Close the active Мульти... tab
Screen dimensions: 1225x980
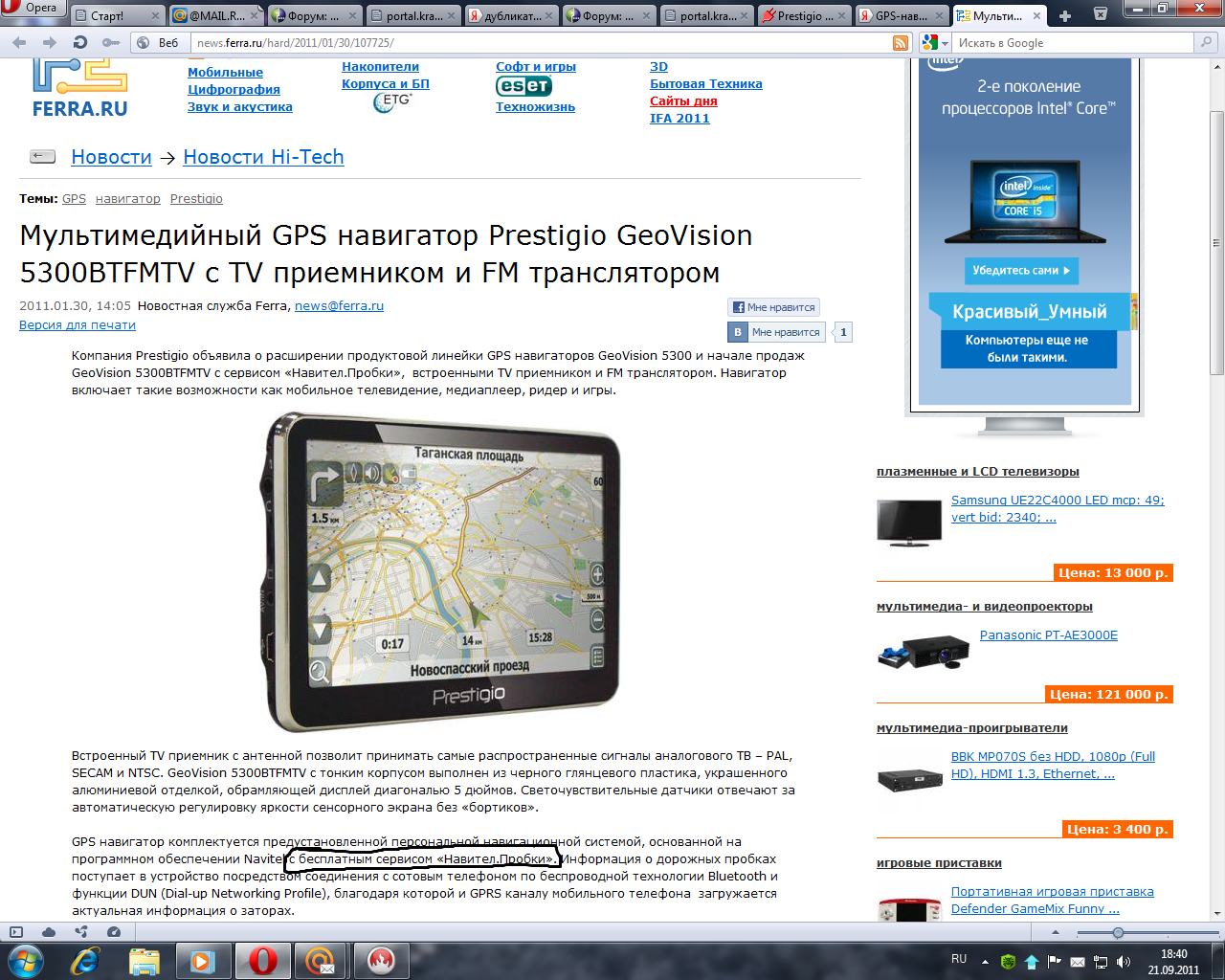[x=1036, y=16]
